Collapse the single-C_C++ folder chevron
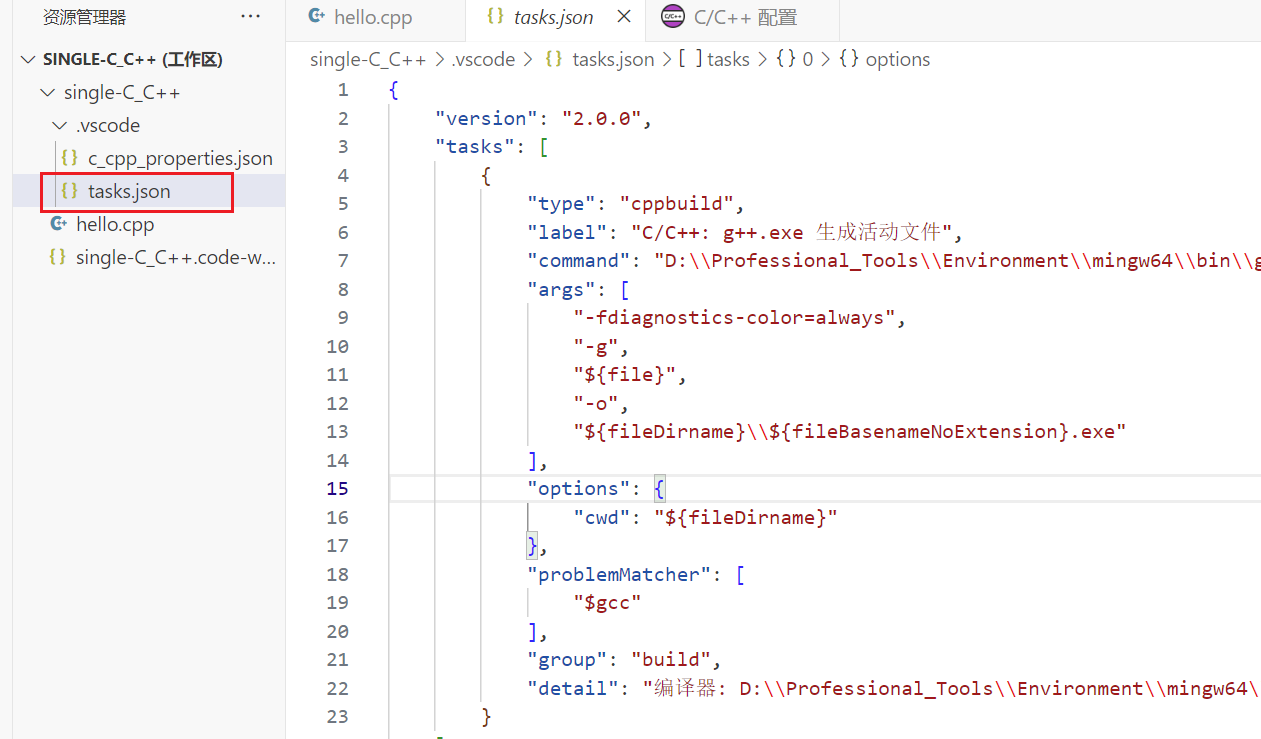Screen dimensions: 1261x739 47,93
